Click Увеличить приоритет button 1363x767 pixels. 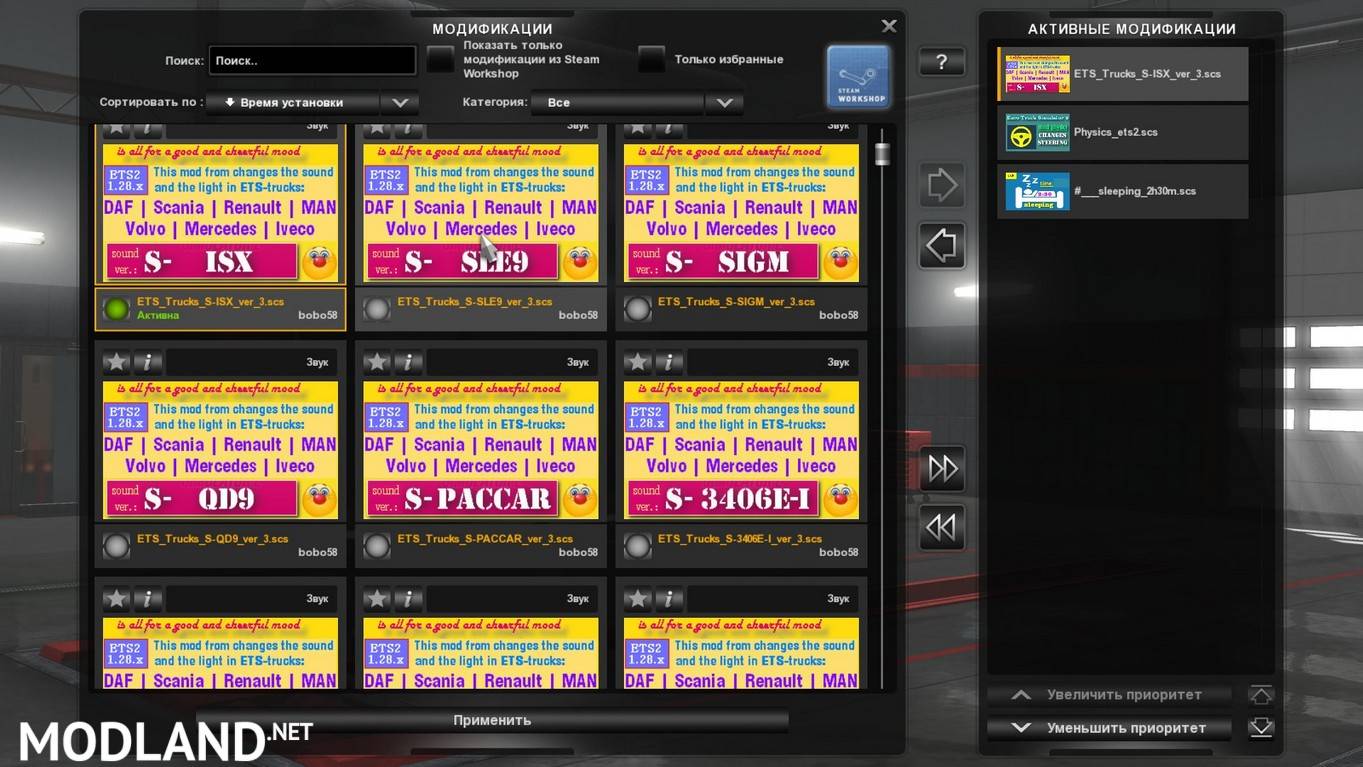pos(1110,695)
